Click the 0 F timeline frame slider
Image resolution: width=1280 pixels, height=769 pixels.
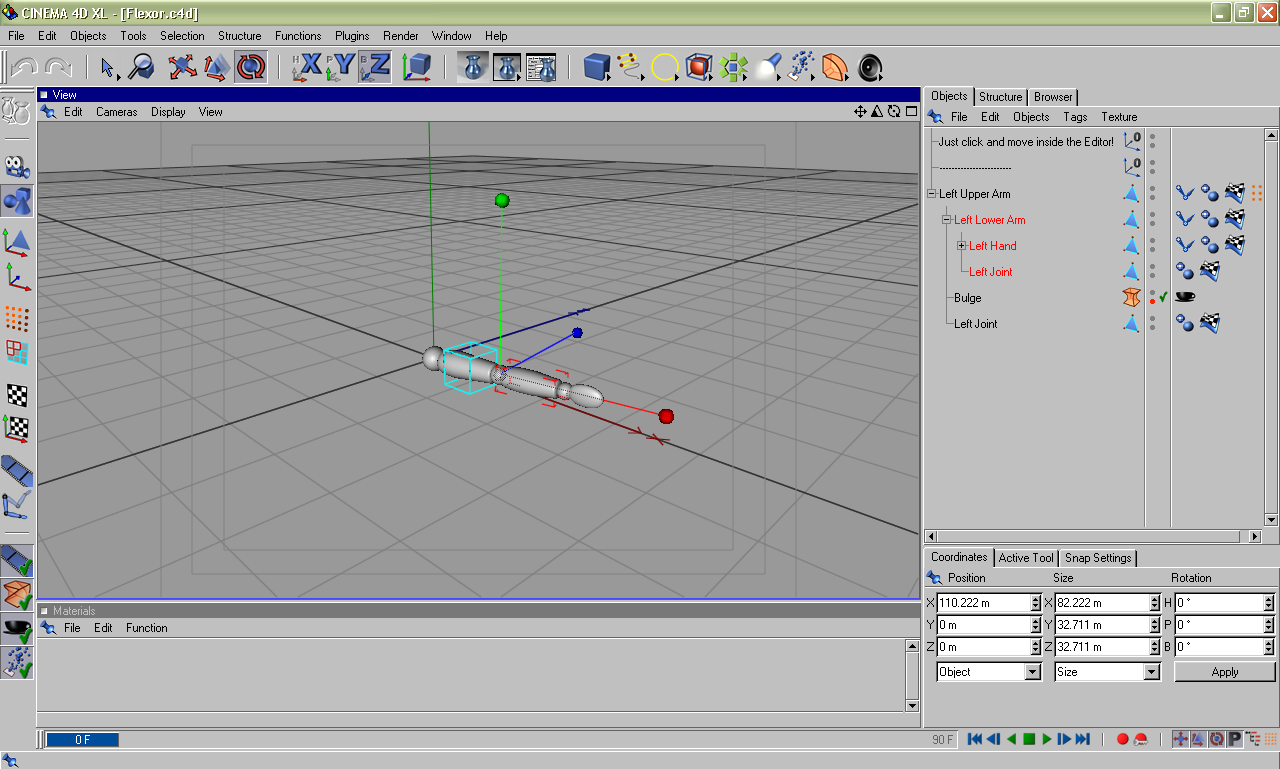82,740
